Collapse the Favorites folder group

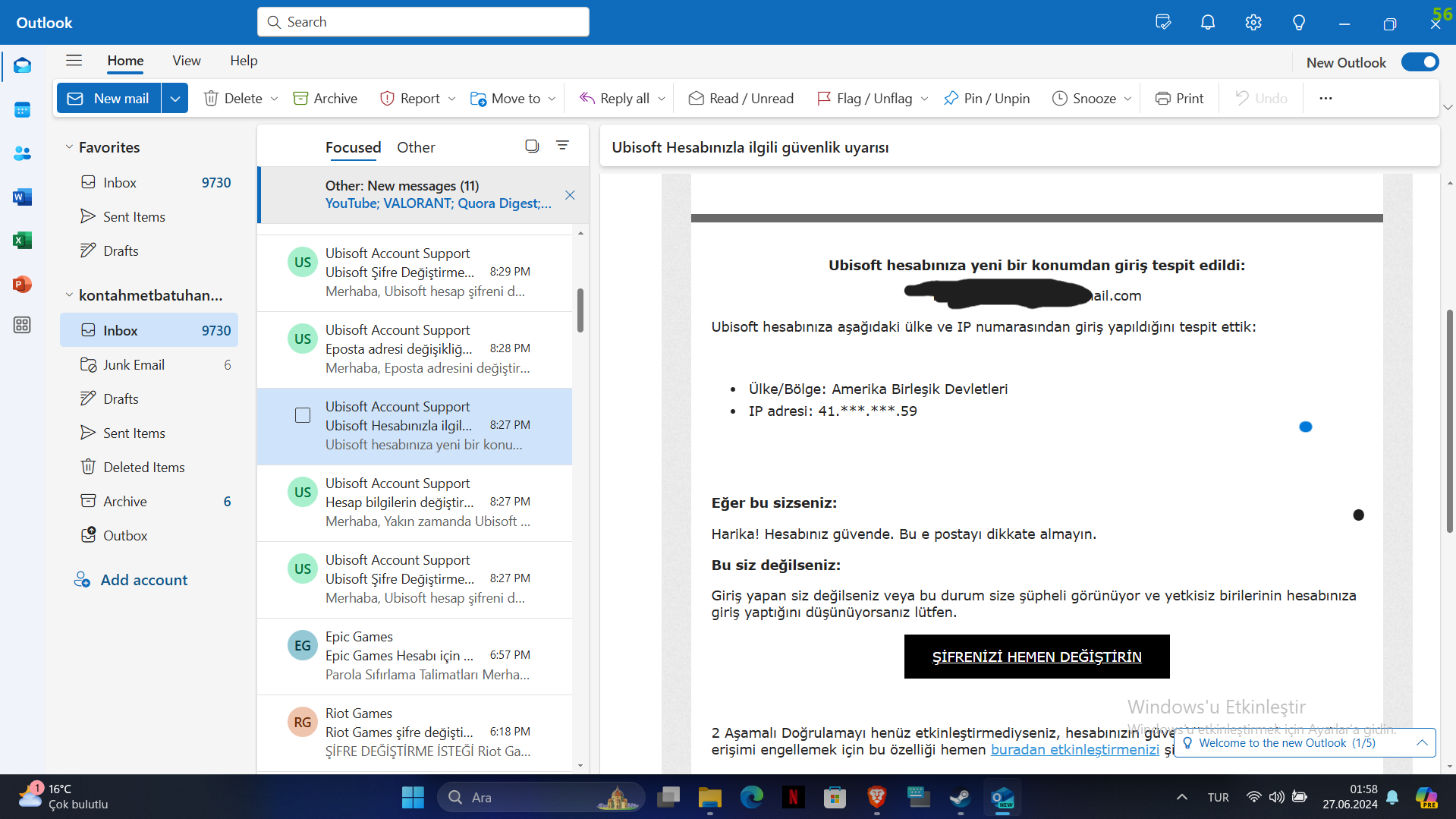69,147
